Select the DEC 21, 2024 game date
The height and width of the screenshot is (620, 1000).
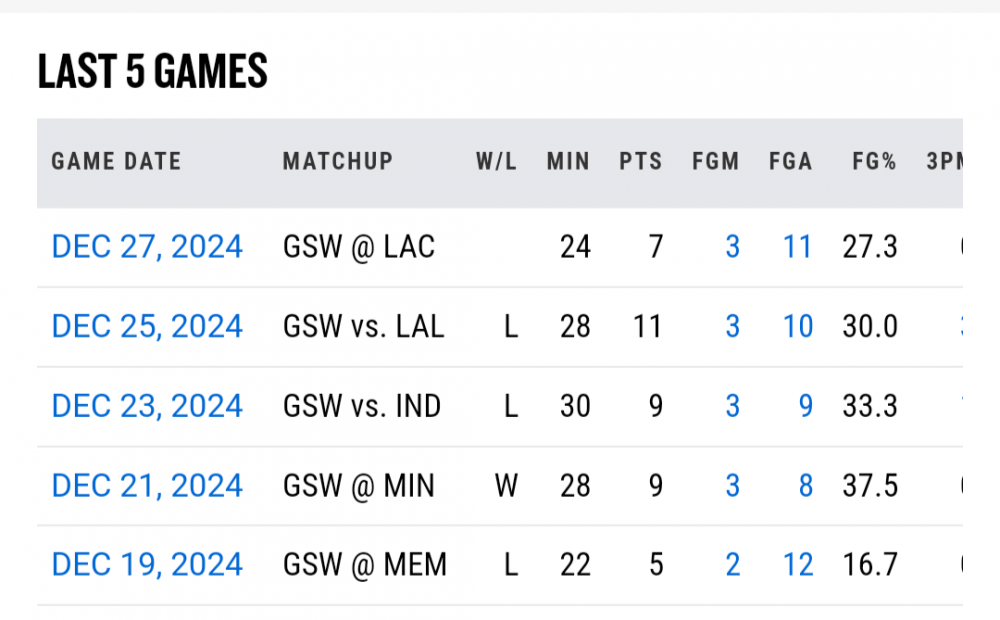pos(147,487)
